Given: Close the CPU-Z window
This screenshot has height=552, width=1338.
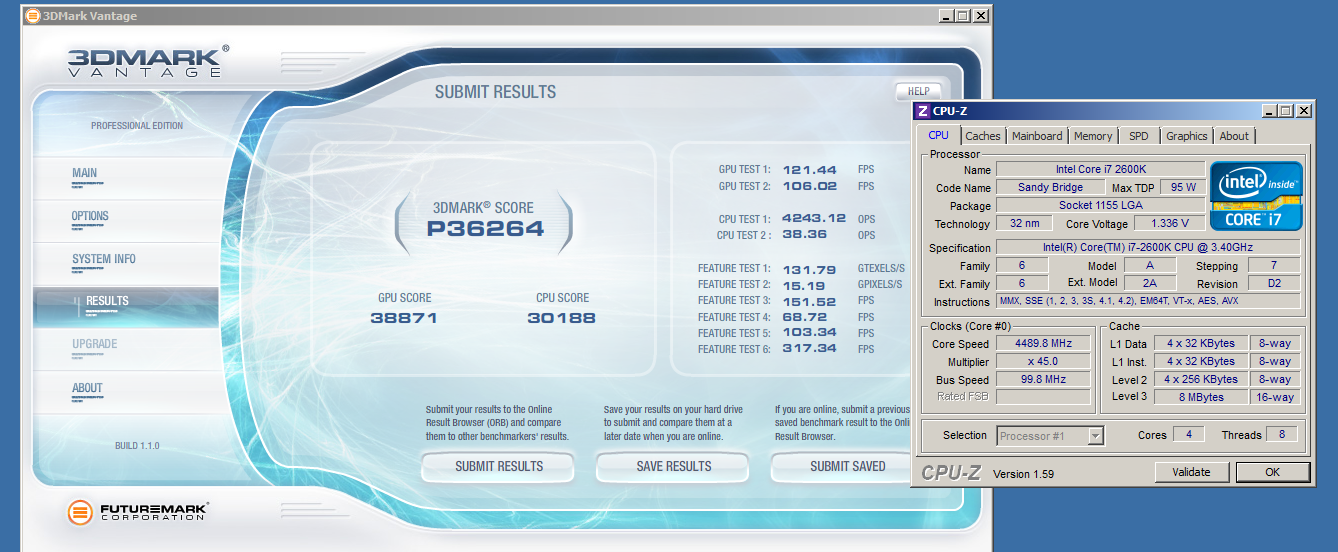Looking at the screenshot, I should click(1303, 111).
